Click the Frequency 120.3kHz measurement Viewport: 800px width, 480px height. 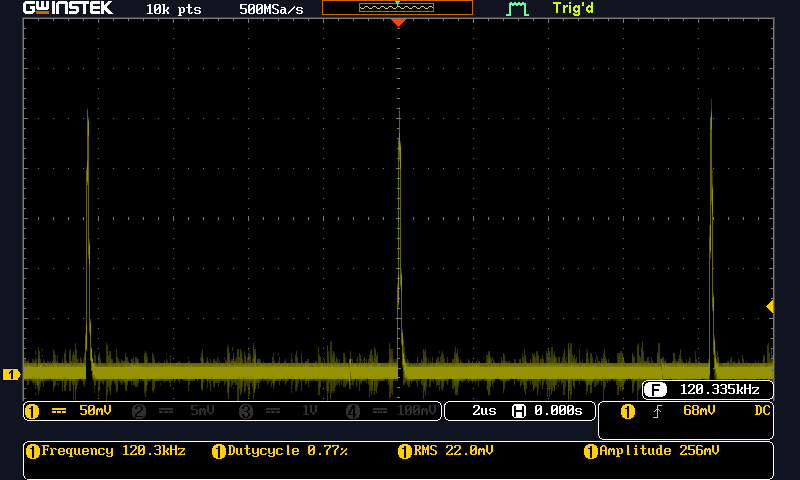(113, 451)
